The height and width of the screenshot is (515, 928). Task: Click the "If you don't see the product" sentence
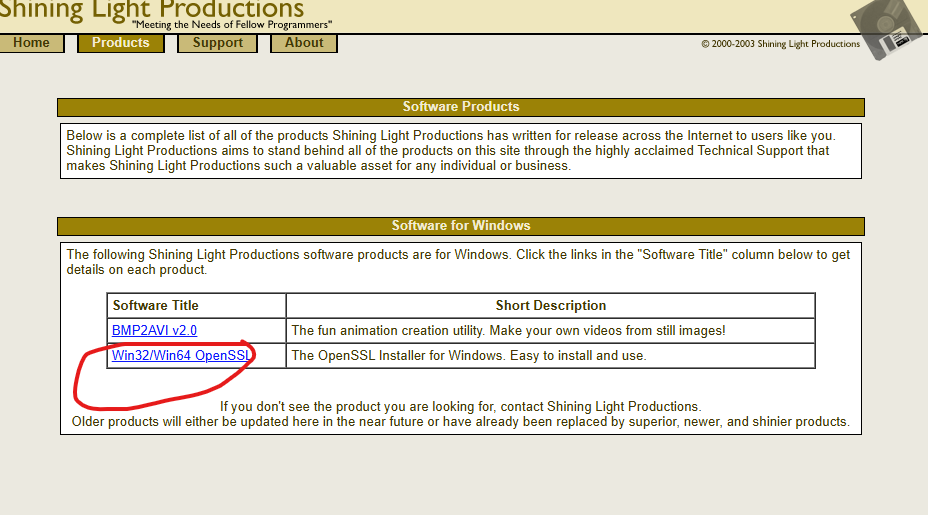click(460, 407)
